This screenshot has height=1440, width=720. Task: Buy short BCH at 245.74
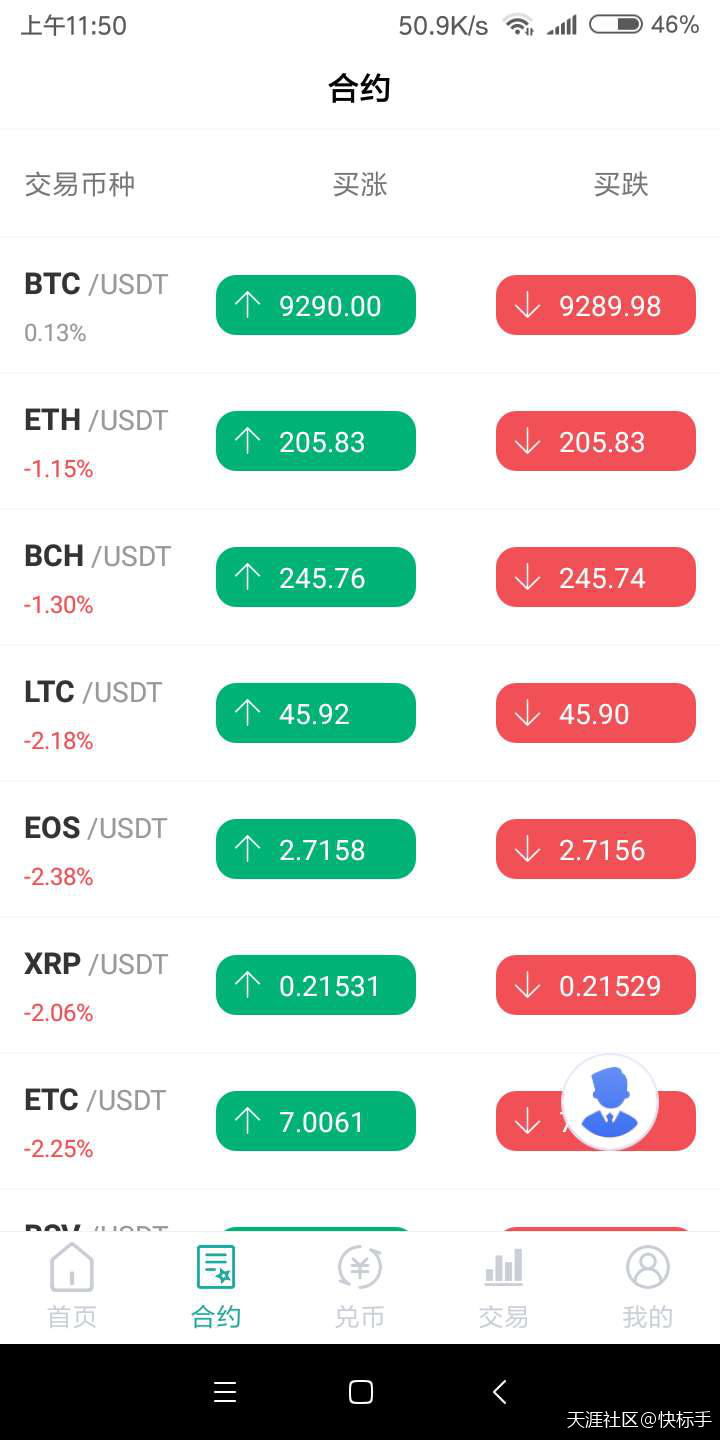[x=596, y=577]
